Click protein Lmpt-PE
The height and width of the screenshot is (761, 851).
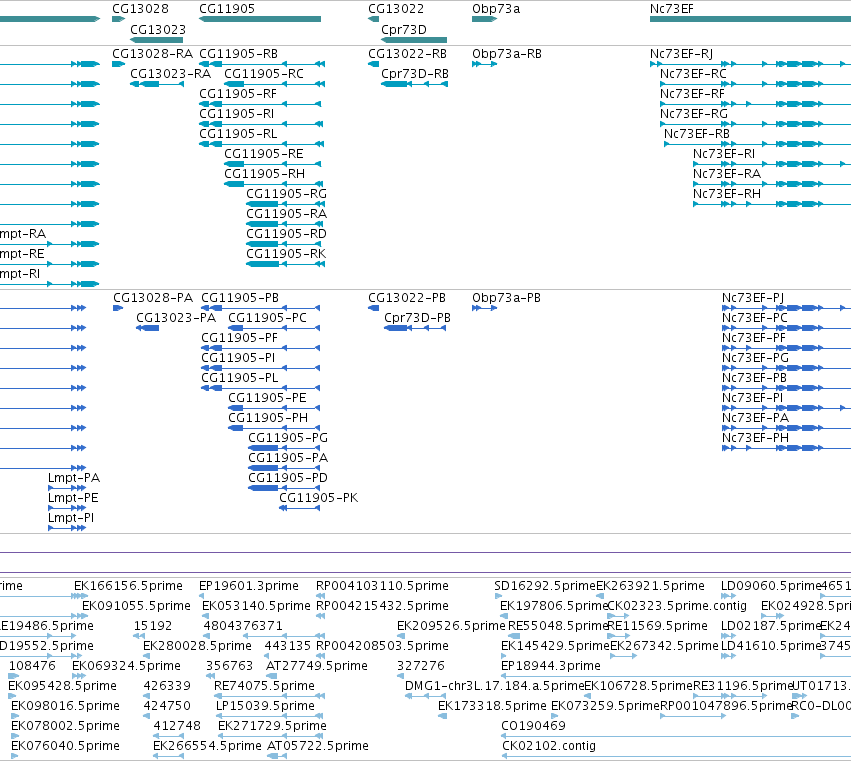[x=73, y=498]
